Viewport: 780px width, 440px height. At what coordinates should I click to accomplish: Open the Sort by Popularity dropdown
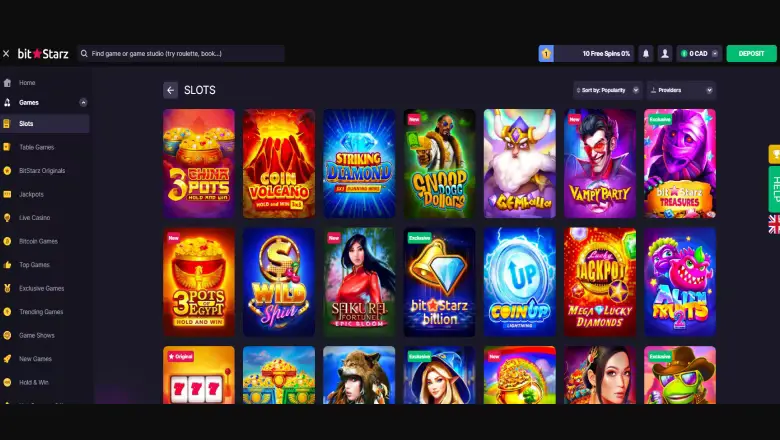click(x=607, y=90)
